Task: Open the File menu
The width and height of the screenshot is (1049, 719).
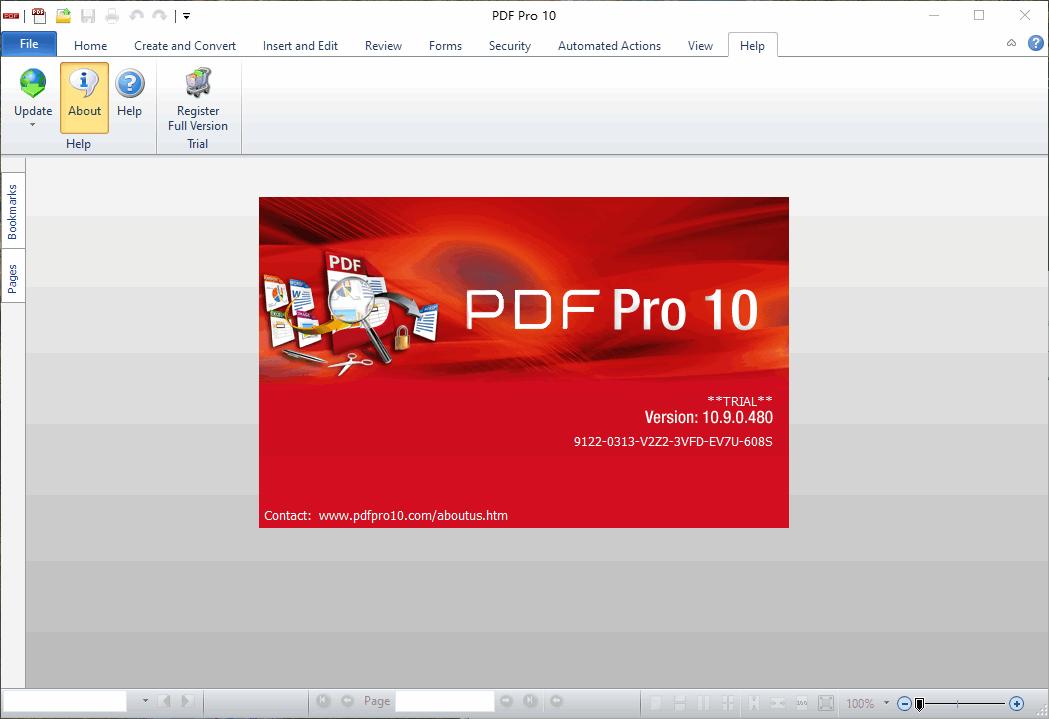Action: [29, 44]
